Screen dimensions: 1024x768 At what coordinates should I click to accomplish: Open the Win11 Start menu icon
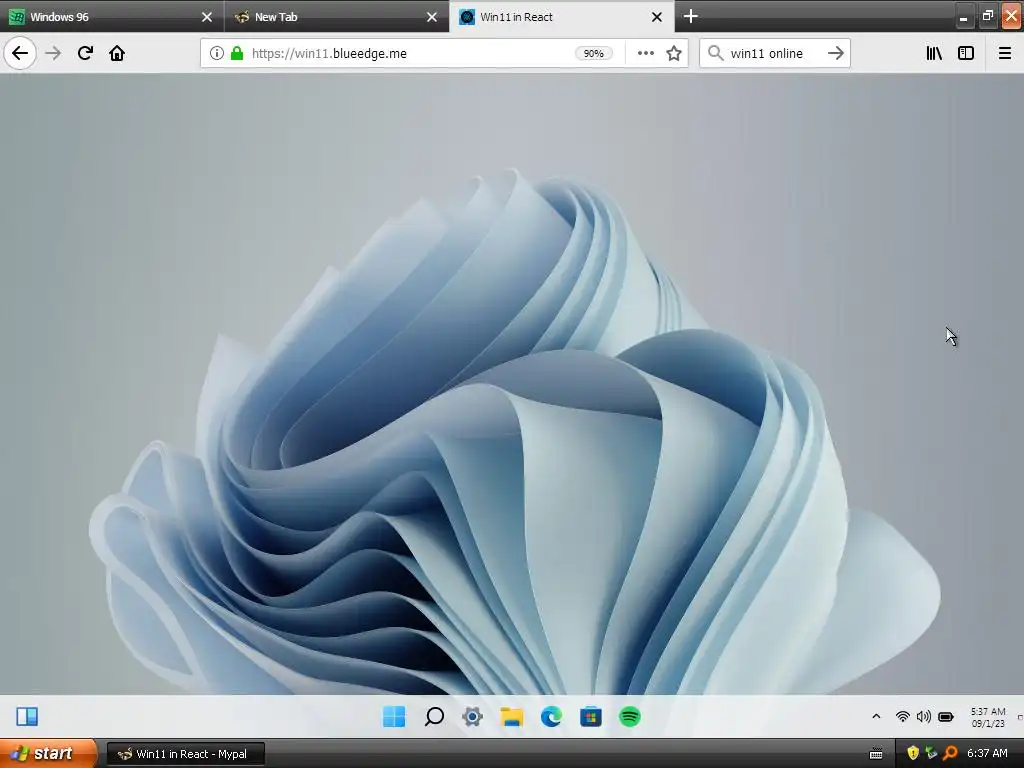click(394, 716)
